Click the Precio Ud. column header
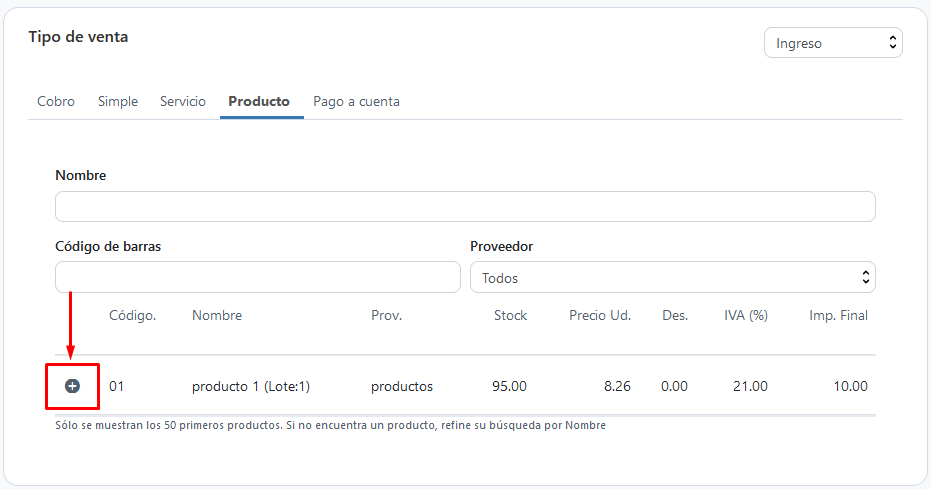The width and height of the screenshot is (931, 489). (600, 316)
